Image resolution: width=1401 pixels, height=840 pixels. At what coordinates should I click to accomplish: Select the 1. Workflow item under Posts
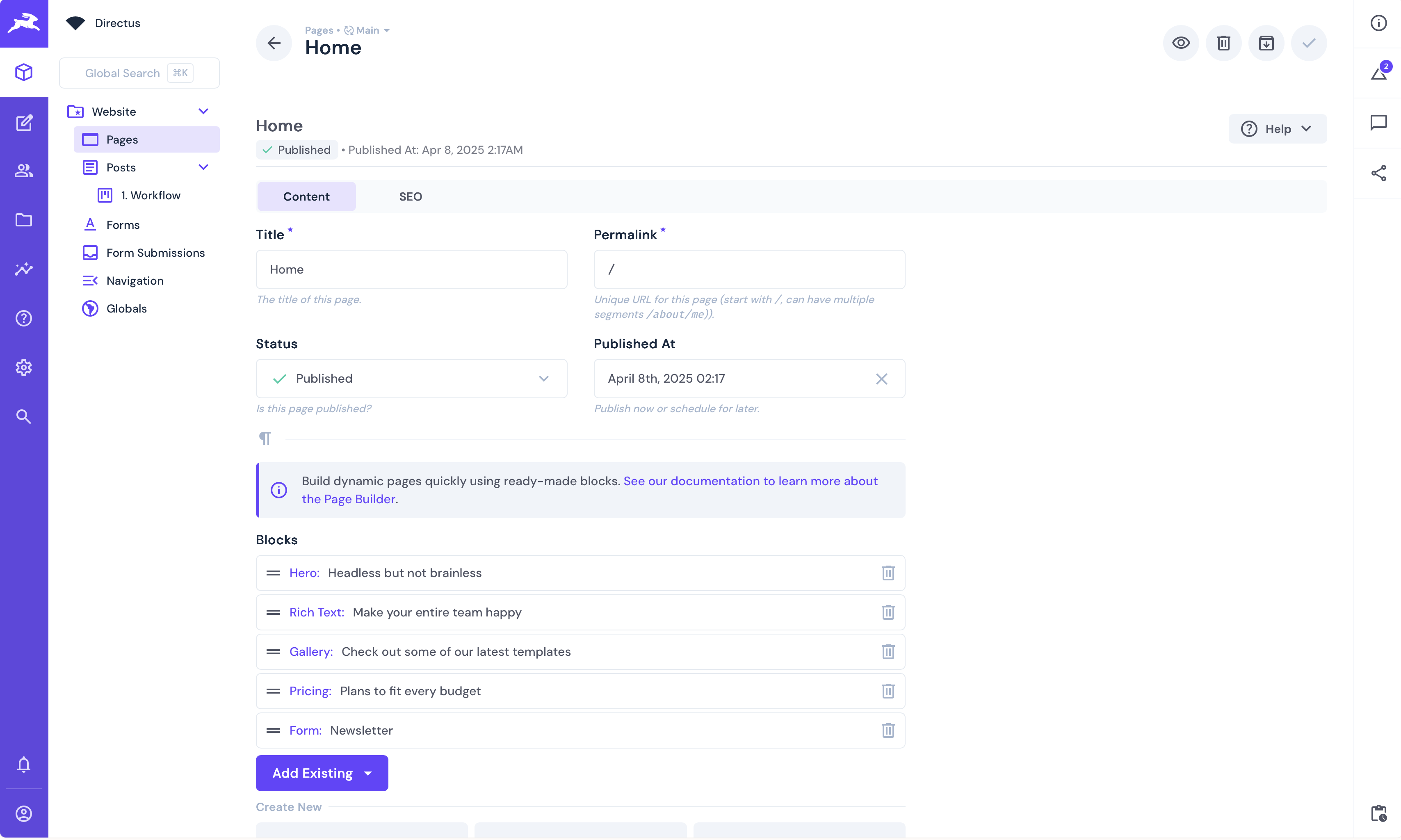coord(151,195)
